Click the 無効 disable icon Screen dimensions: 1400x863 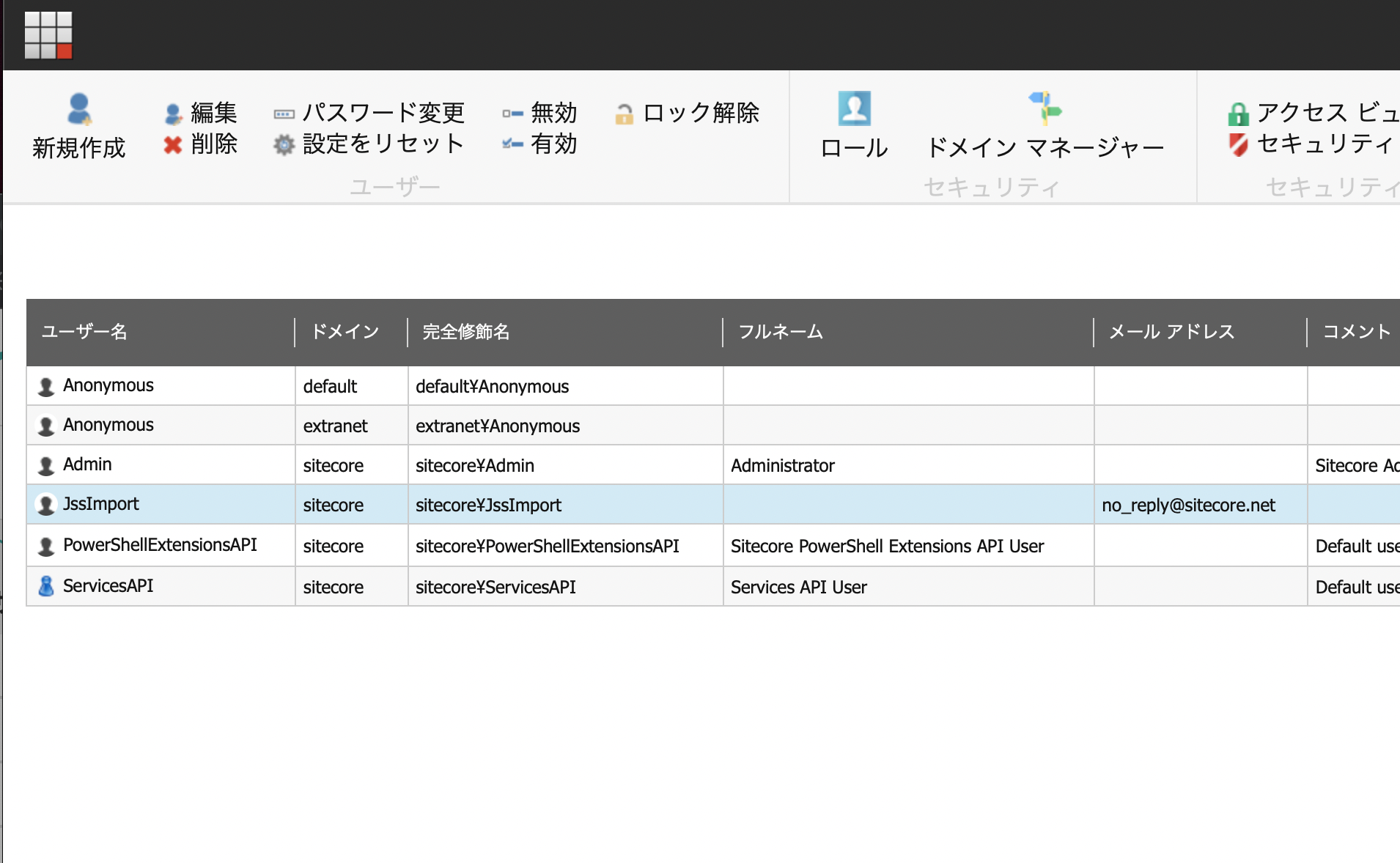point(512,114)
